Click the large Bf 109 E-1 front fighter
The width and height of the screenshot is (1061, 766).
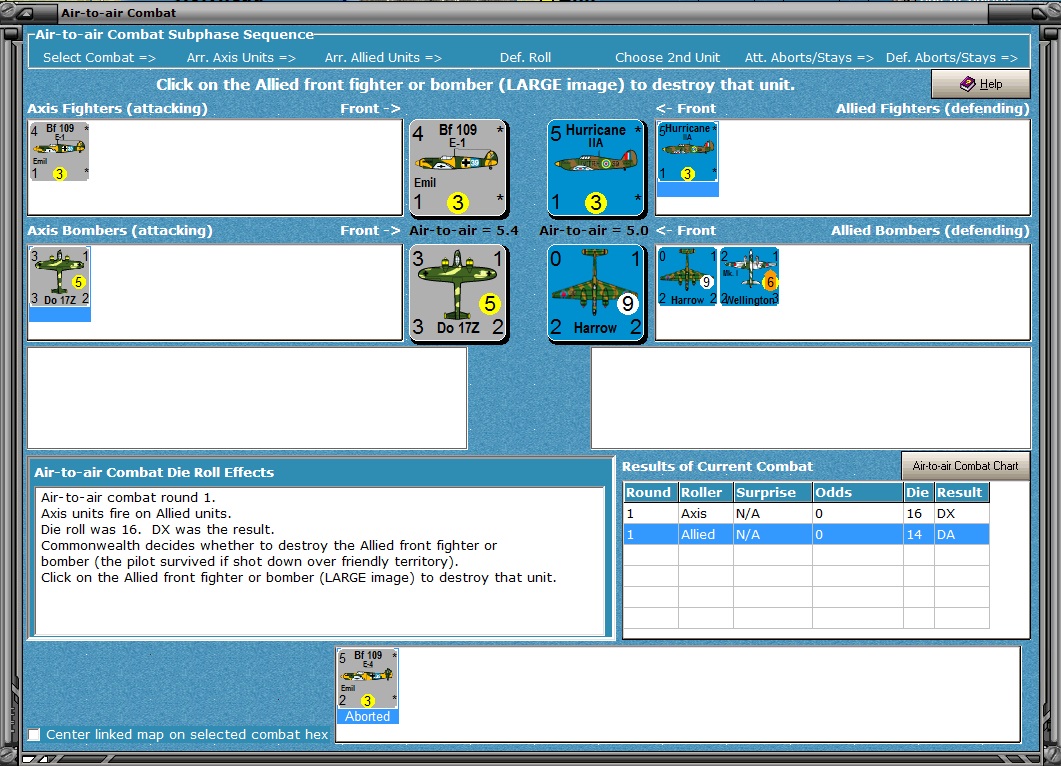458,168
